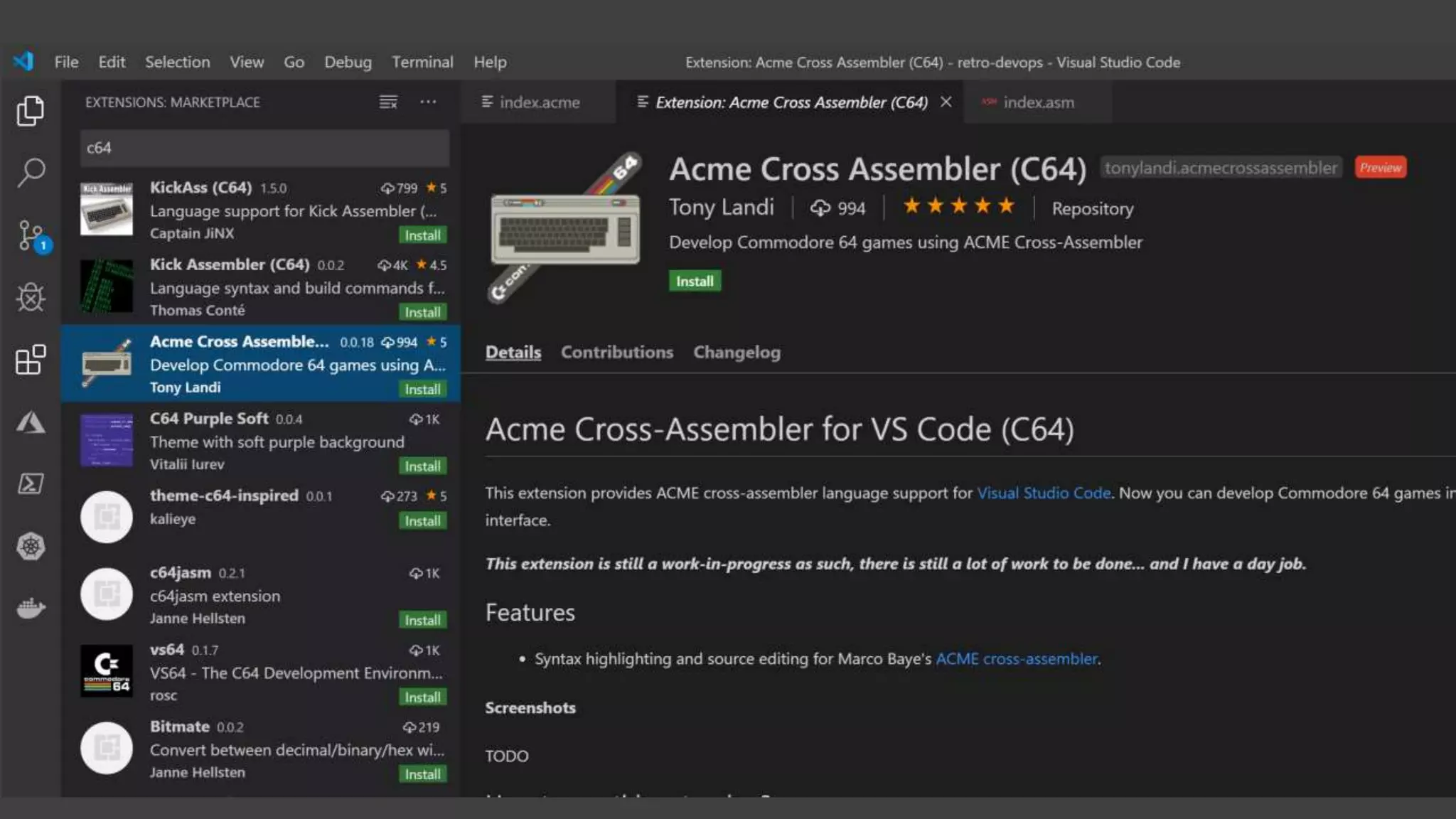
Task: Switch to the Changelog tab
Action: click(x=737, y=352)
